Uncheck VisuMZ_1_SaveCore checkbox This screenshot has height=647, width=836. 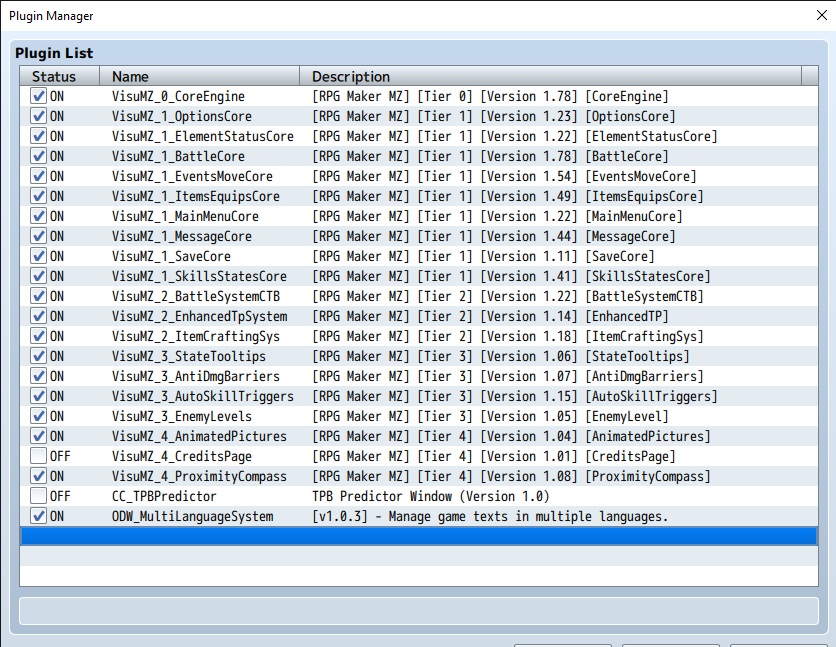click(x=38, y=256)
